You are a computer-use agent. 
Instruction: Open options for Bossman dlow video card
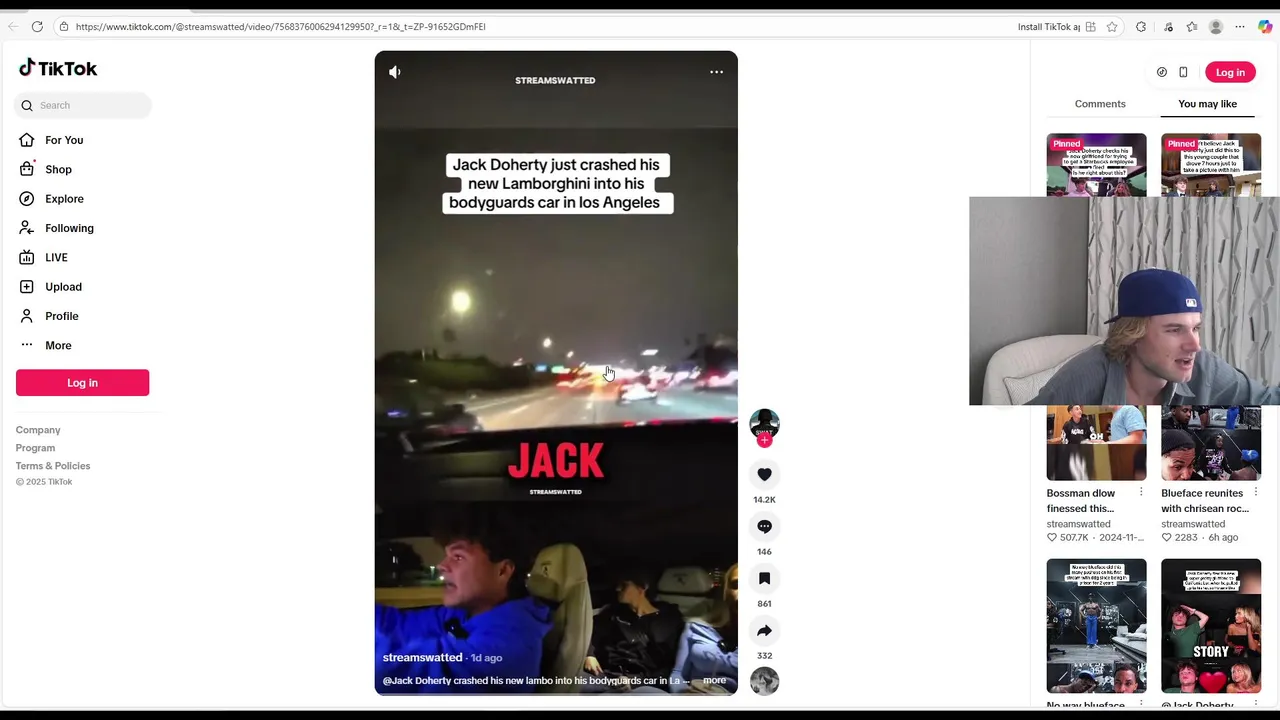pos(1141,493)
